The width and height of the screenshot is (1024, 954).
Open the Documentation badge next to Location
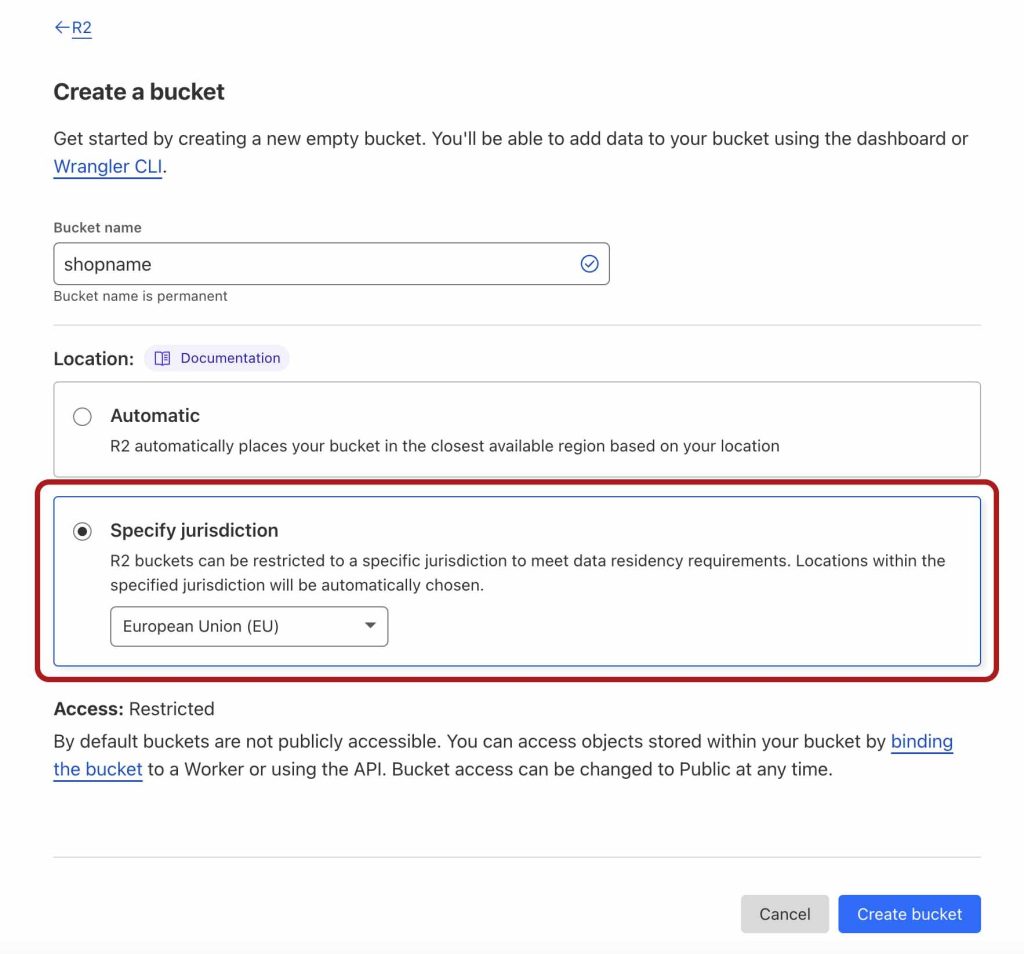(x=216, y=357)
